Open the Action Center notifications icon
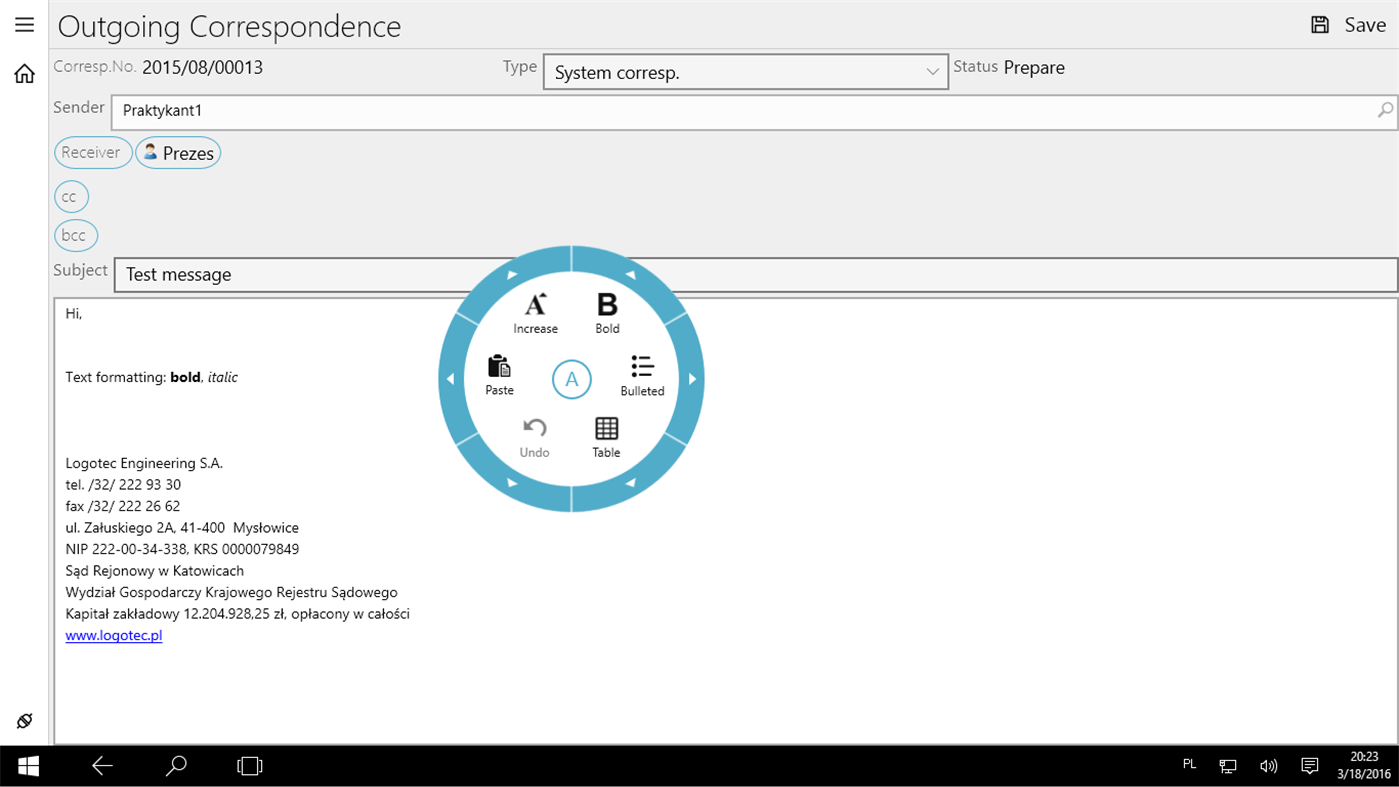Screen dimensions: 1399x787 point(1309,766)
